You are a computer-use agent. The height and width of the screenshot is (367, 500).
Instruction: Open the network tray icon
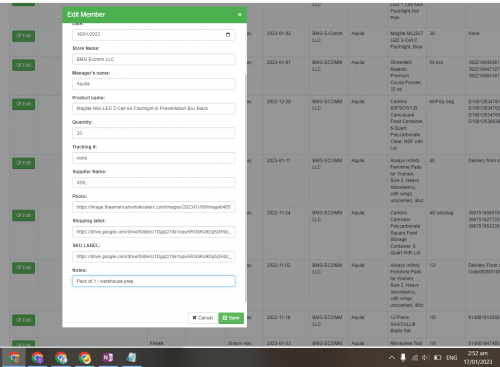click(415, 358)
